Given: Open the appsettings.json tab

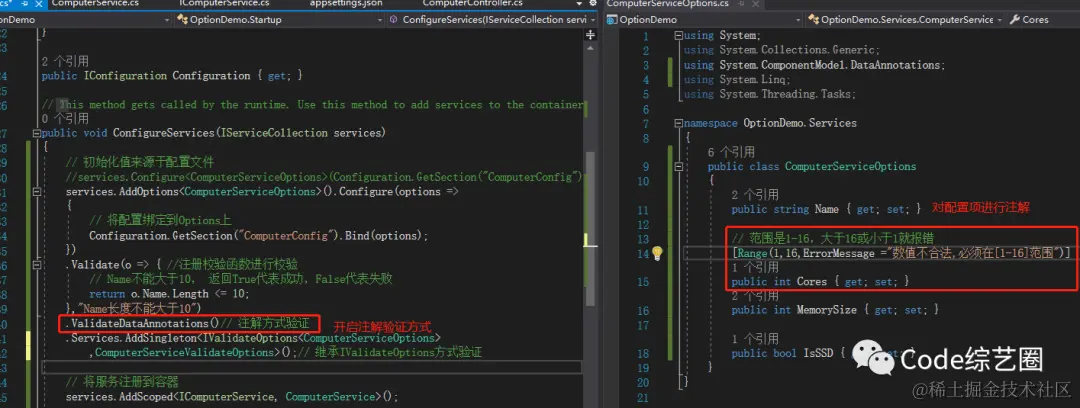Looking at the screenshot, I should 346,3.
